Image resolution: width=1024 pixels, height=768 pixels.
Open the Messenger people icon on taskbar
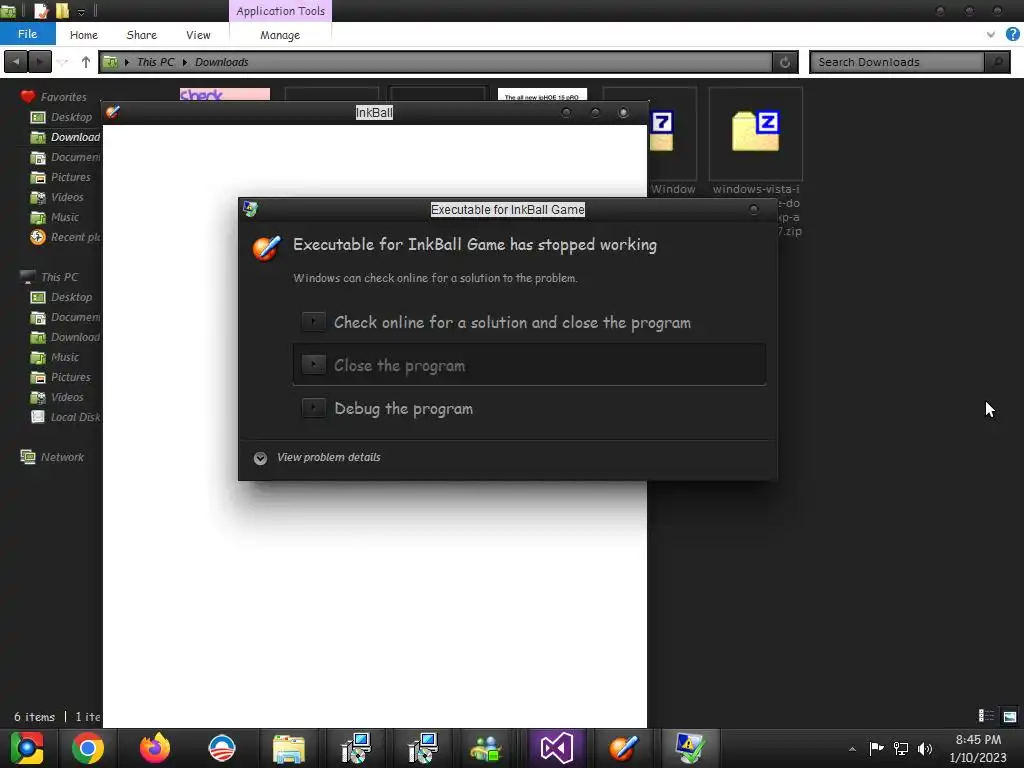(x=486, y=748)
